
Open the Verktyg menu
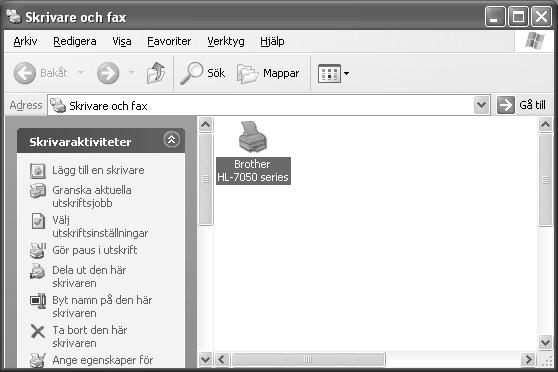coord(226,41)
